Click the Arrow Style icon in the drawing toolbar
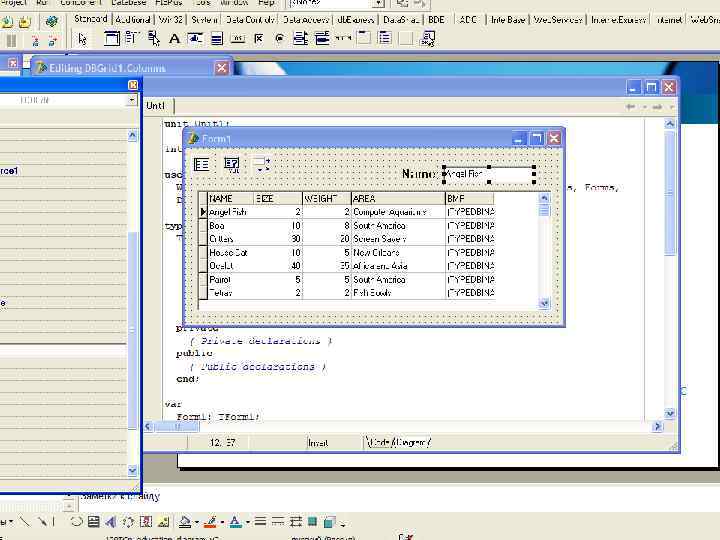 tap(295, 522)
